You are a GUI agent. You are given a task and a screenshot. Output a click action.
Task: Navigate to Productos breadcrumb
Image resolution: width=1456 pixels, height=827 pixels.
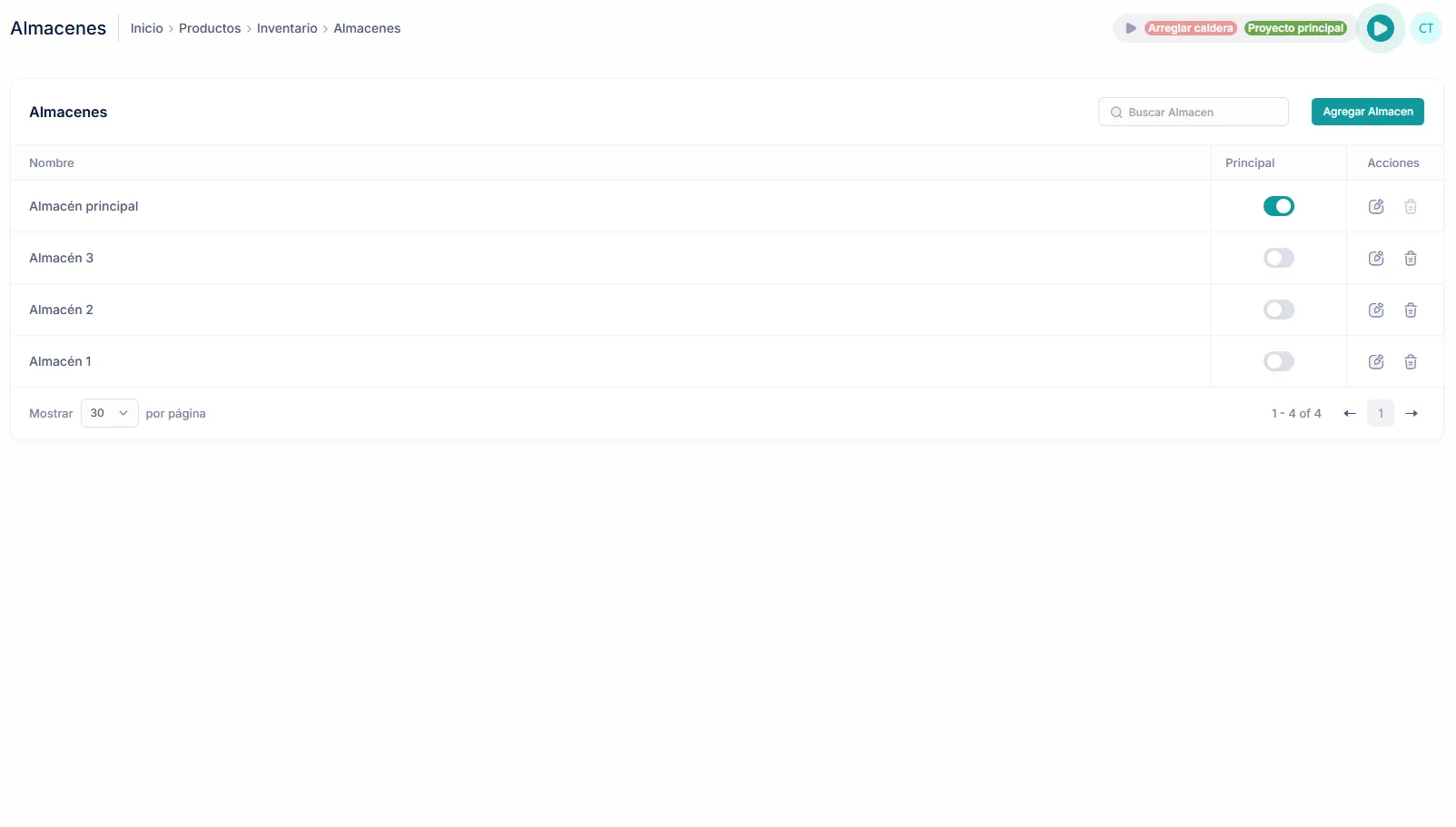click(210, 28)
